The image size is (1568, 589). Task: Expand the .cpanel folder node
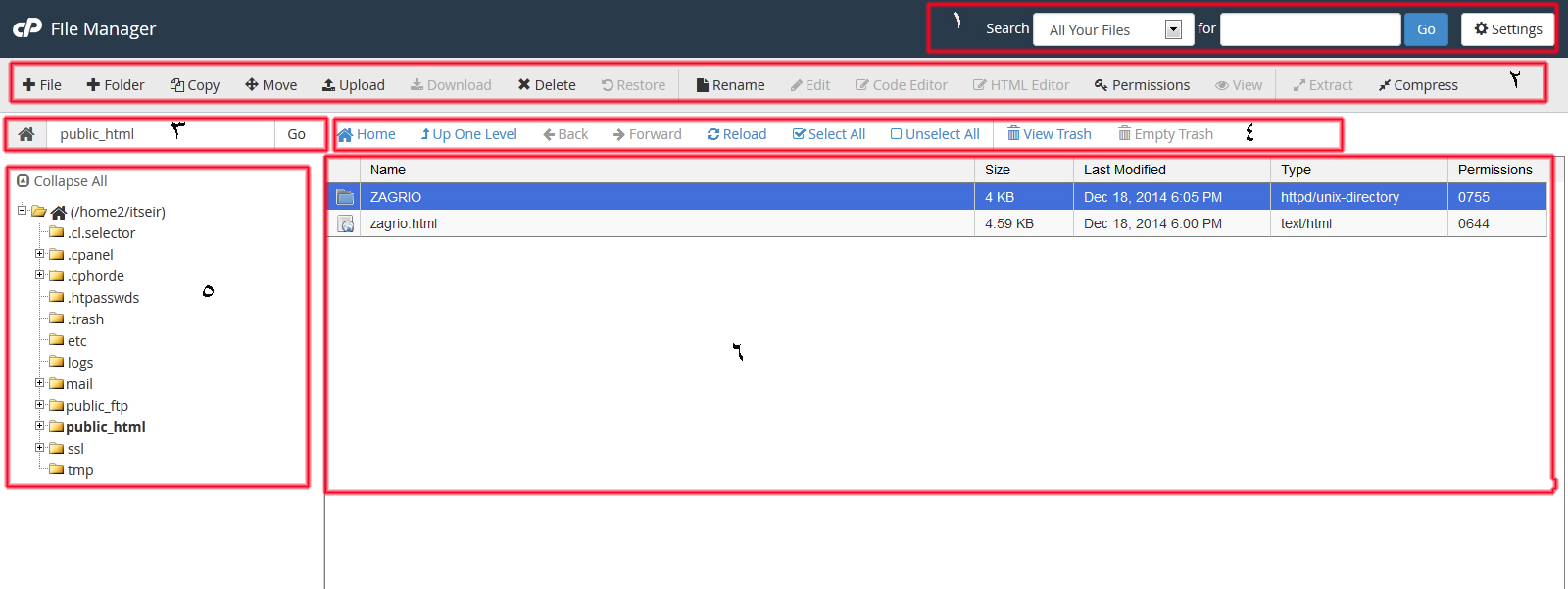40,253
